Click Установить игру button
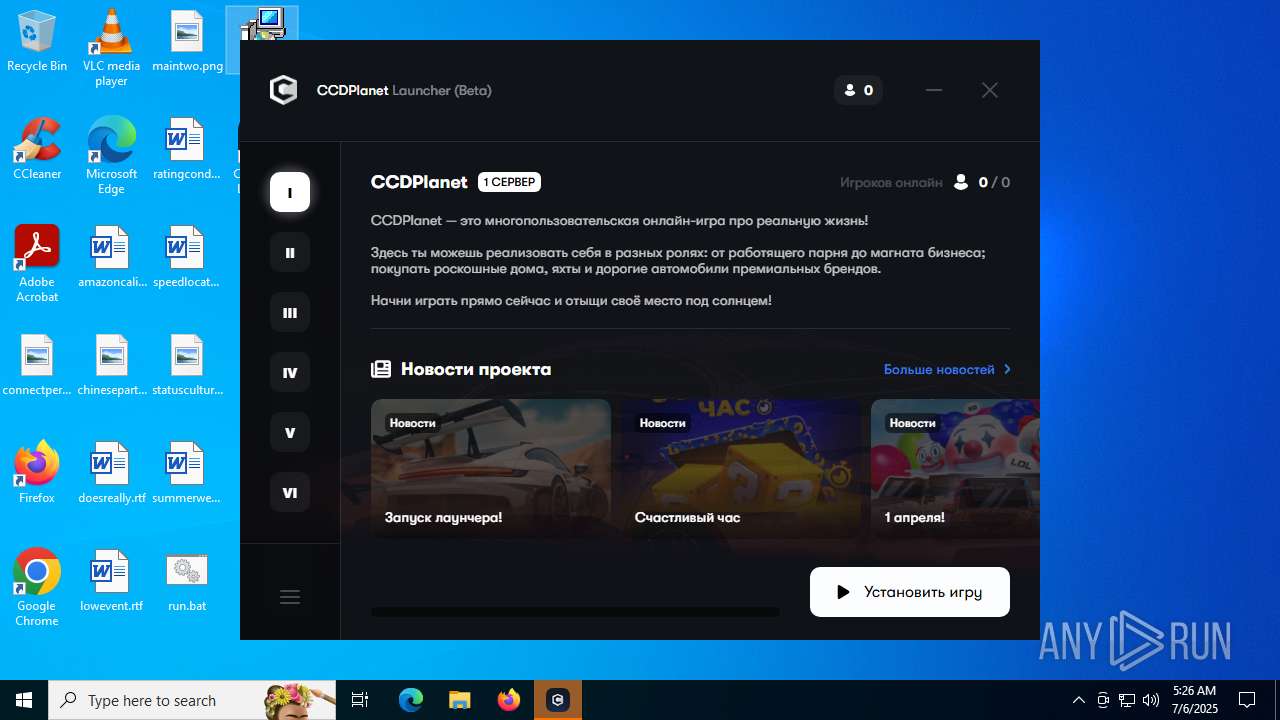The image size is (1280, 720). coord(910,592)
